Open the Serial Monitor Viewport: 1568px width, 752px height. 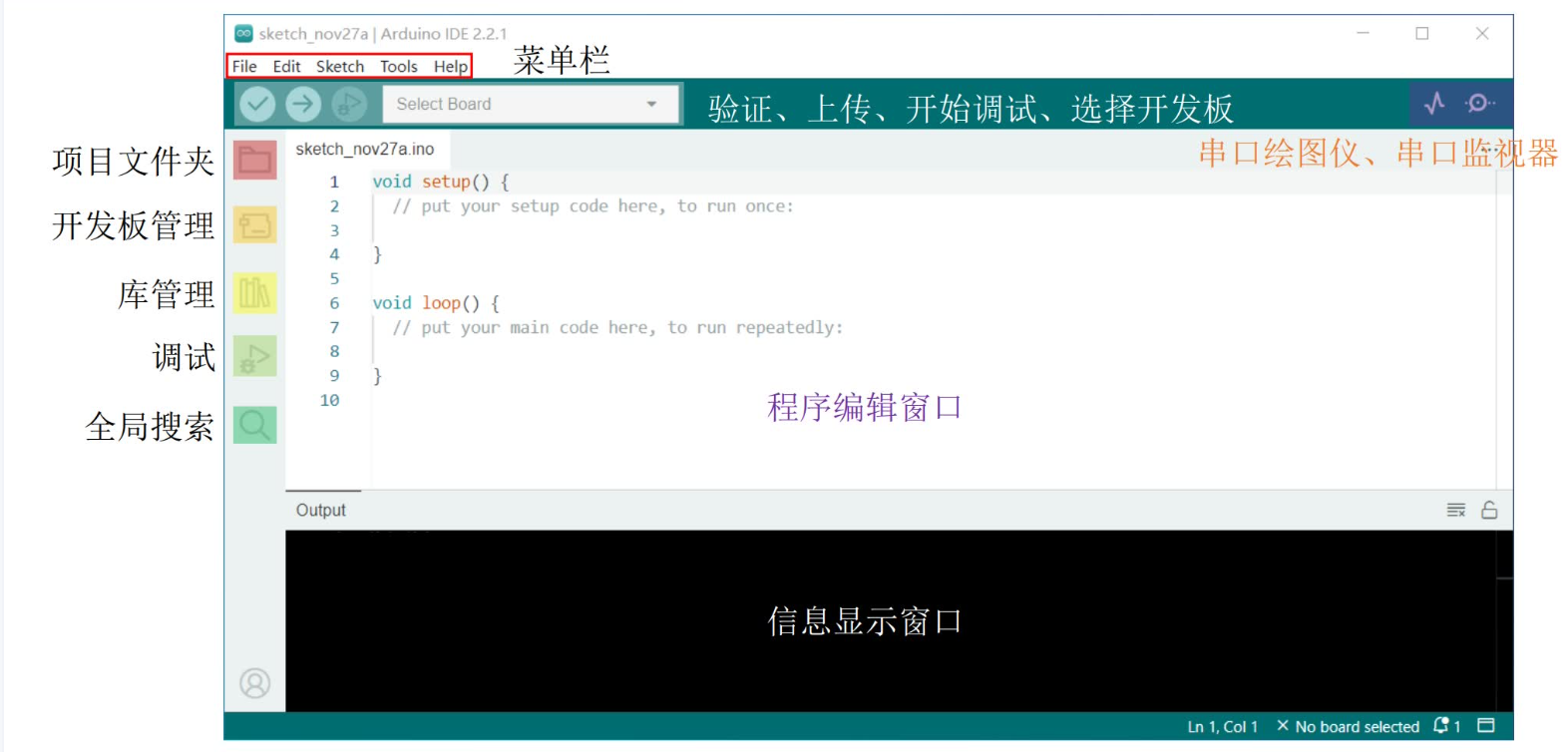click(1478, 104)
